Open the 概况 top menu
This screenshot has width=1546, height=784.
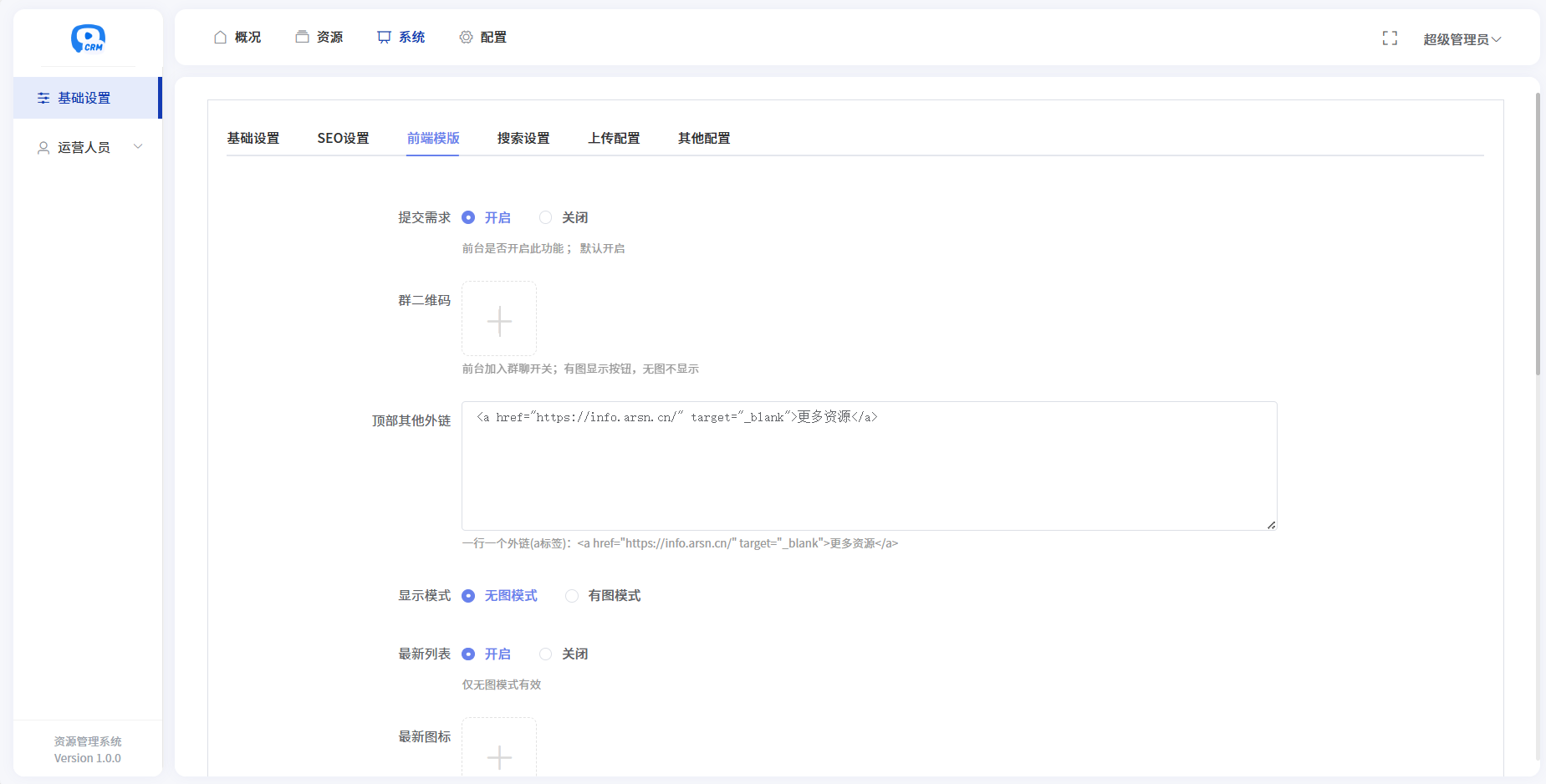pos(237,37)
